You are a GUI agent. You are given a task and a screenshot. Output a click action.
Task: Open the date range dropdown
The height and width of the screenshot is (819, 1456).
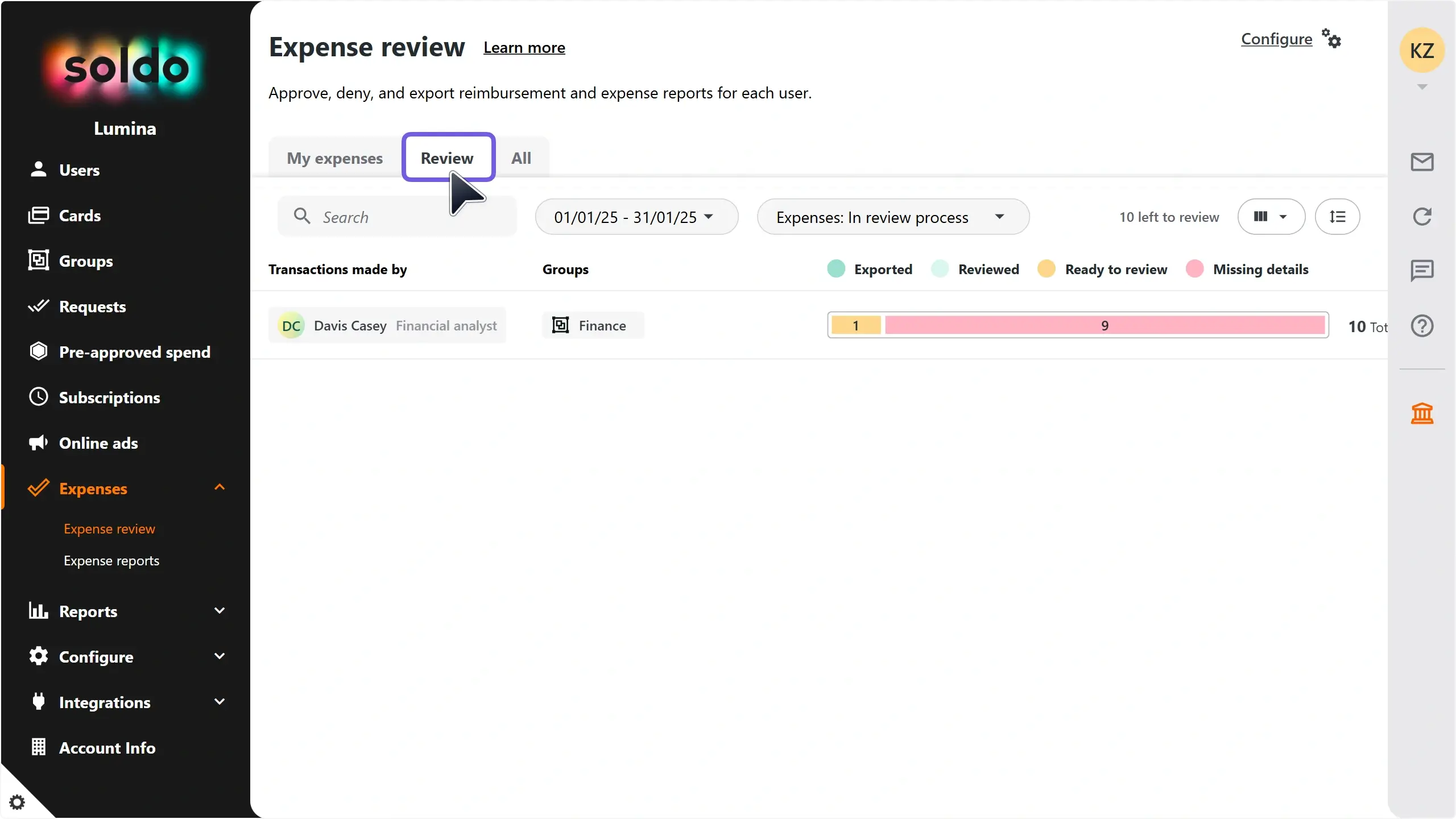636,217
